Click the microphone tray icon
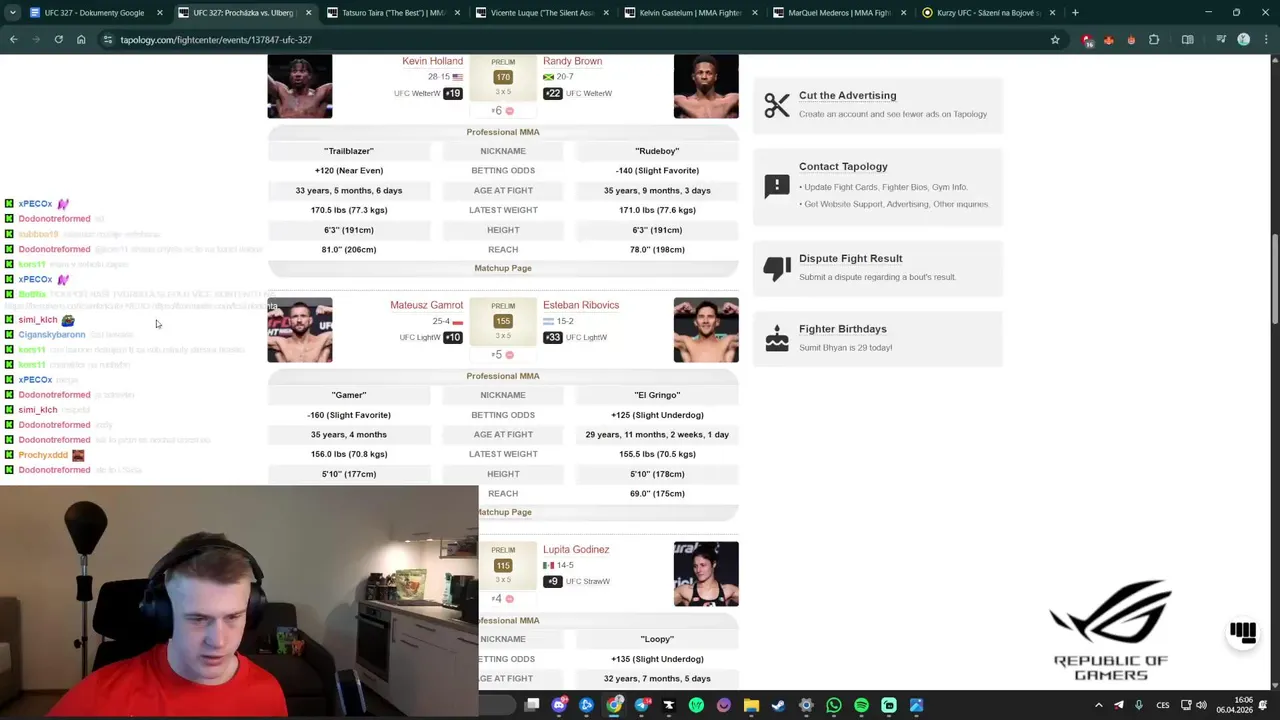1280x720 pixels. 1138,705
